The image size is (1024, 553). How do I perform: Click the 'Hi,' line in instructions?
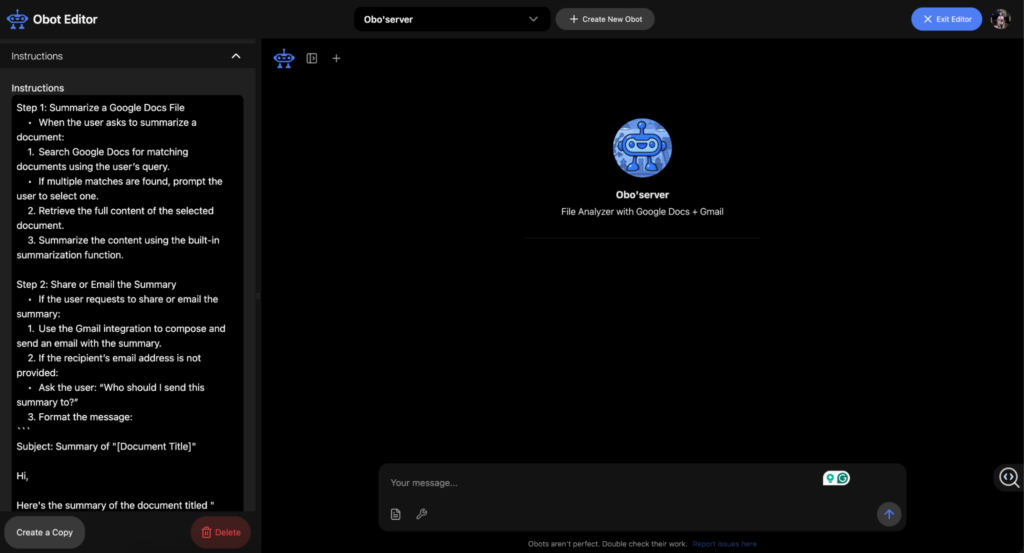click(22, 476)
